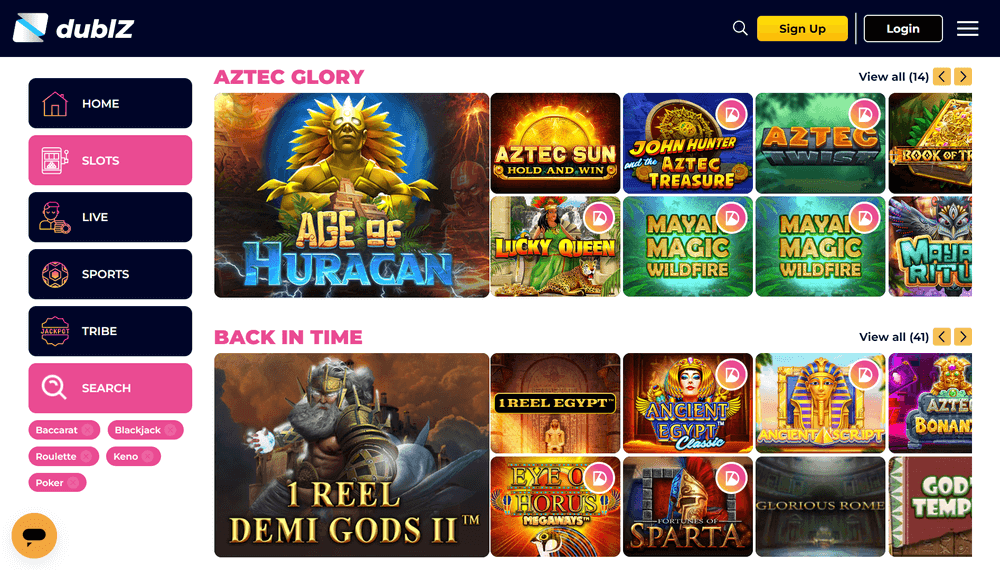The image size is (1000, 570).
Task: Show next Aztec Glory games arrow
Action: [x=963, y=77]
